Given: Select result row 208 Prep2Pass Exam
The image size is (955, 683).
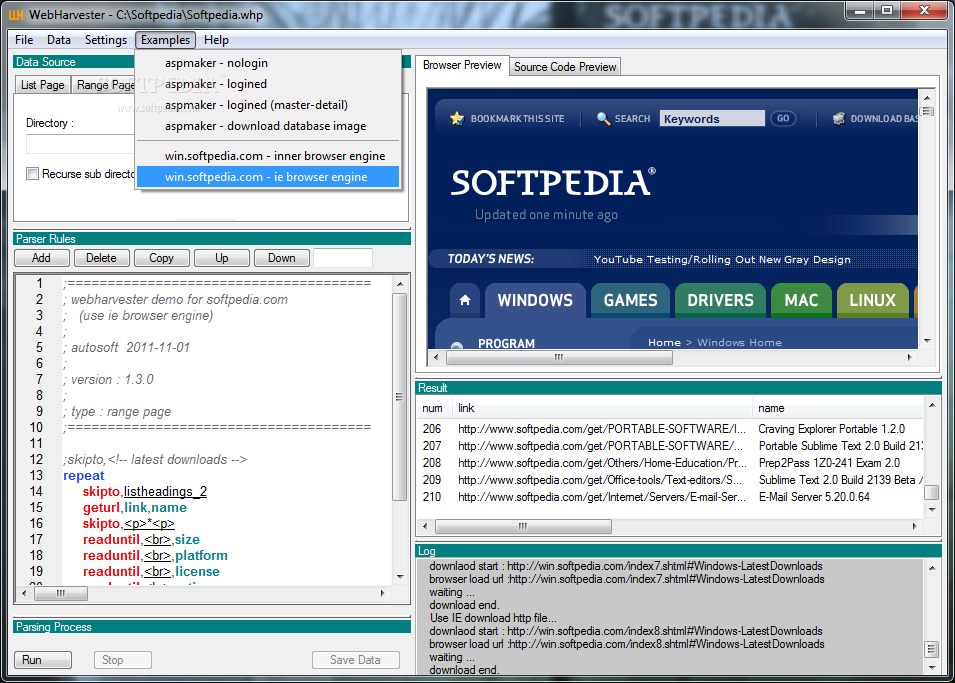Looking at the screenshot, I should coord(671,463).
